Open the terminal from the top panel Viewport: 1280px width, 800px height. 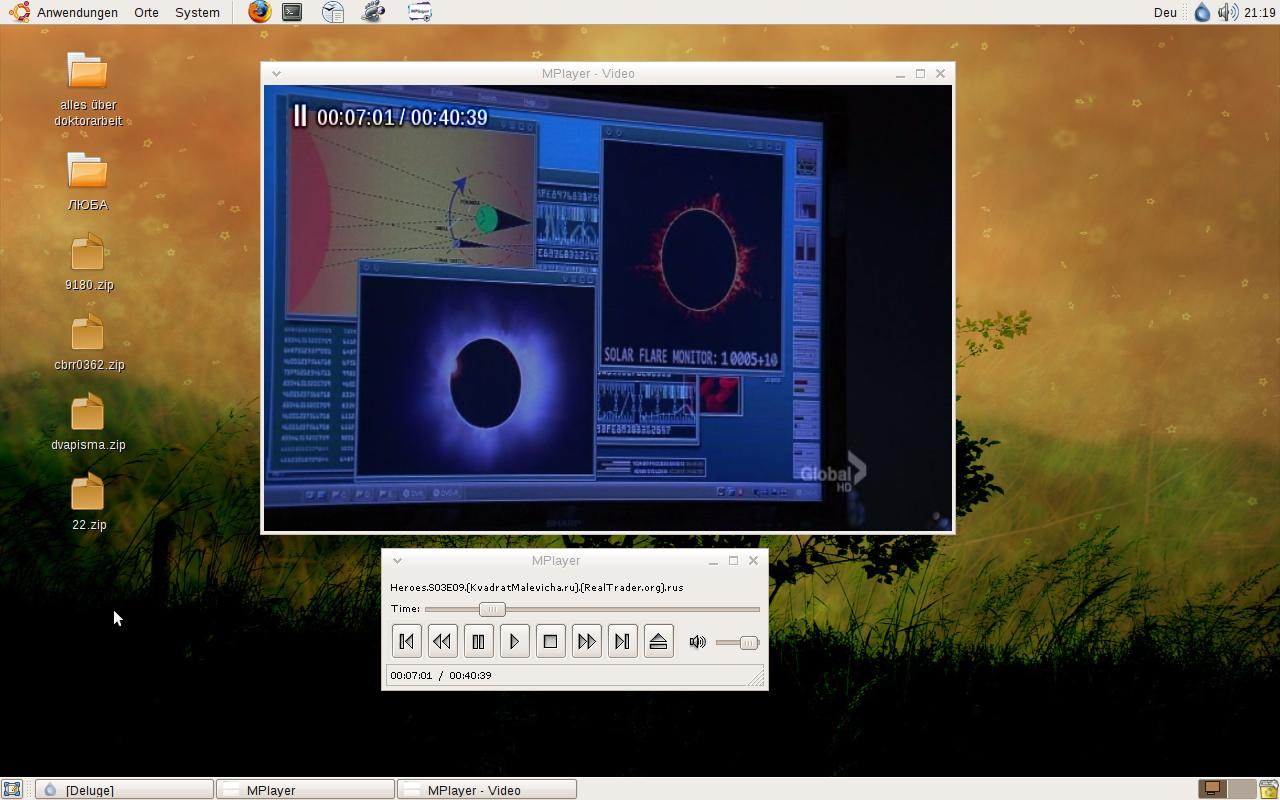(292, 12)
